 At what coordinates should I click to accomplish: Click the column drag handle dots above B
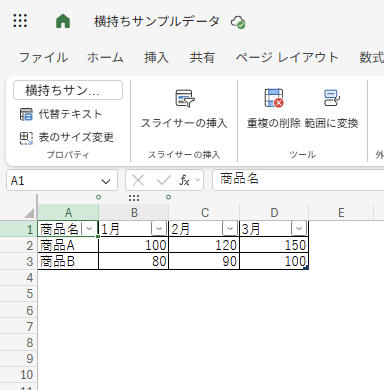(134, 198)
